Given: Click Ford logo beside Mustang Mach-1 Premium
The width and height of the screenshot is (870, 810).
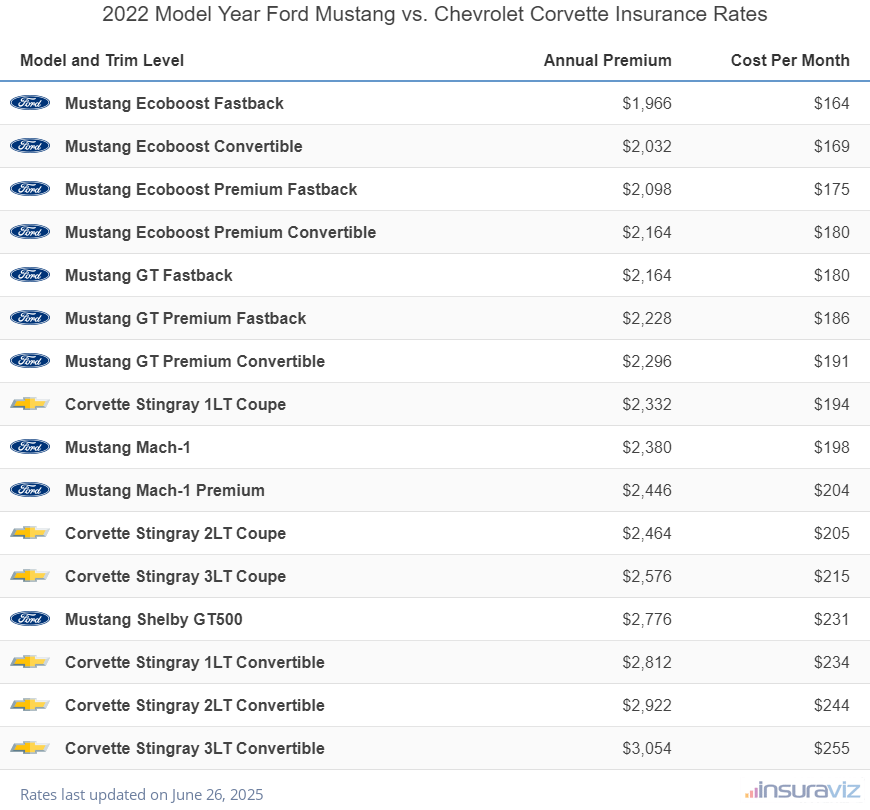Looking at the screenshot, I should pos(30,490).
